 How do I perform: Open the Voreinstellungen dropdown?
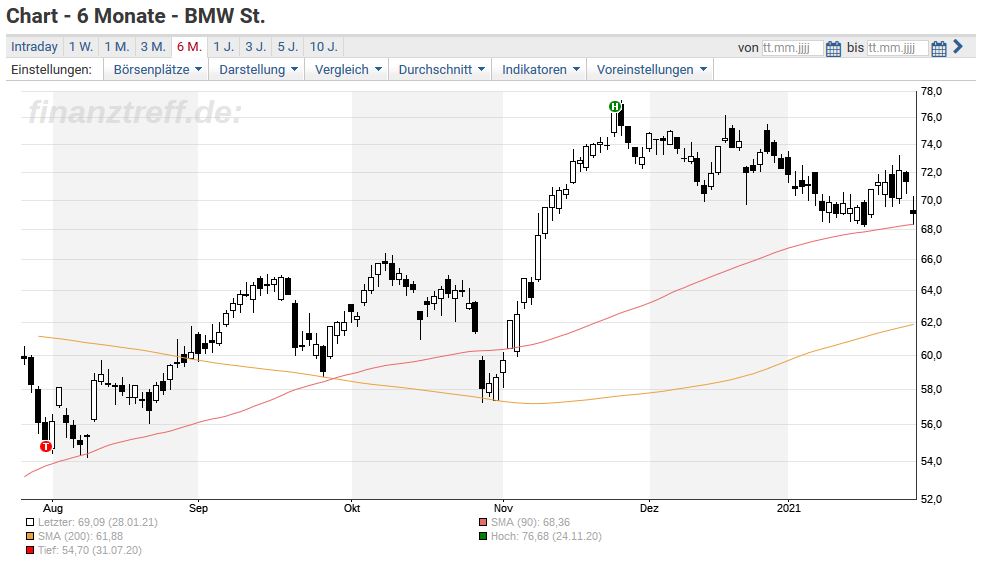click(x=651, y=70)
